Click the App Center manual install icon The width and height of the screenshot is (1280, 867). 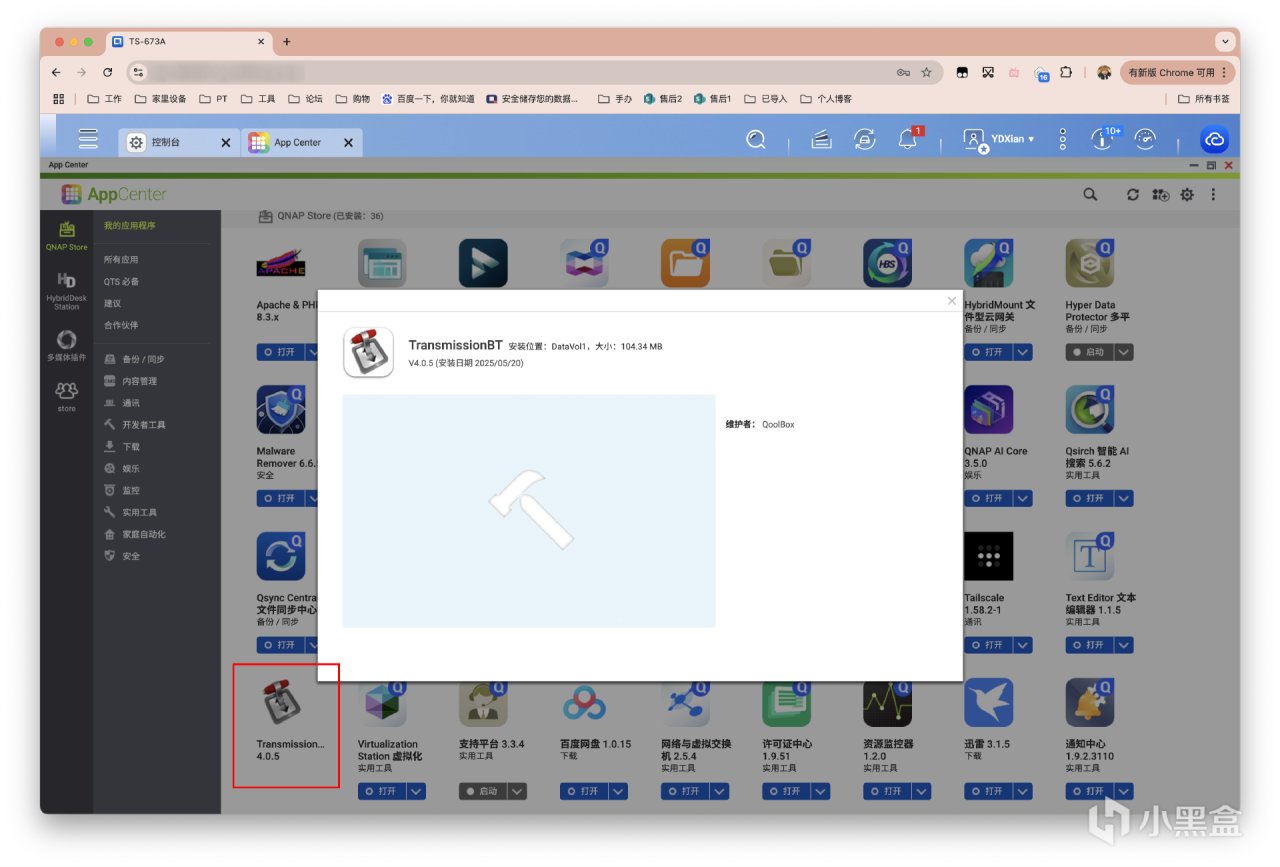tap(1160, 195)
